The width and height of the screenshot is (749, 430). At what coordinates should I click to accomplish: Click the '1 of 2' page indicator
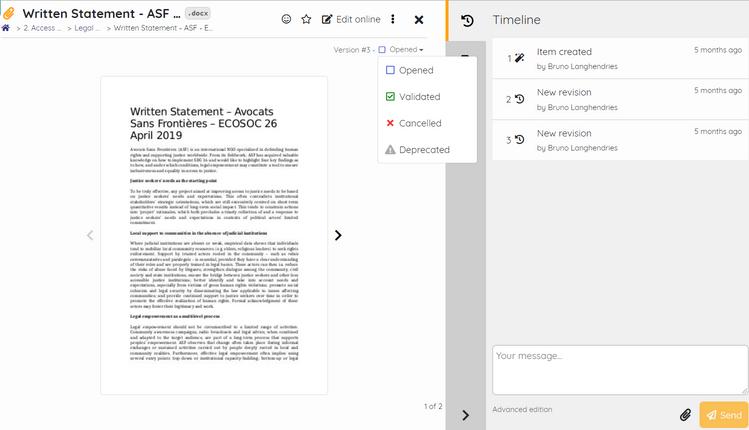coord(433,406)
